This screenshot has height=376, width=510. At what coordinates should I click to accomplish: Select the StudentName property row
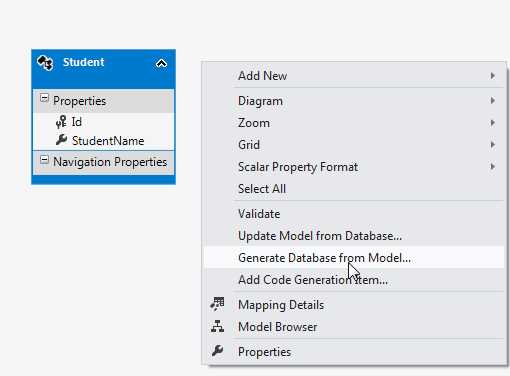pos(103,141)
